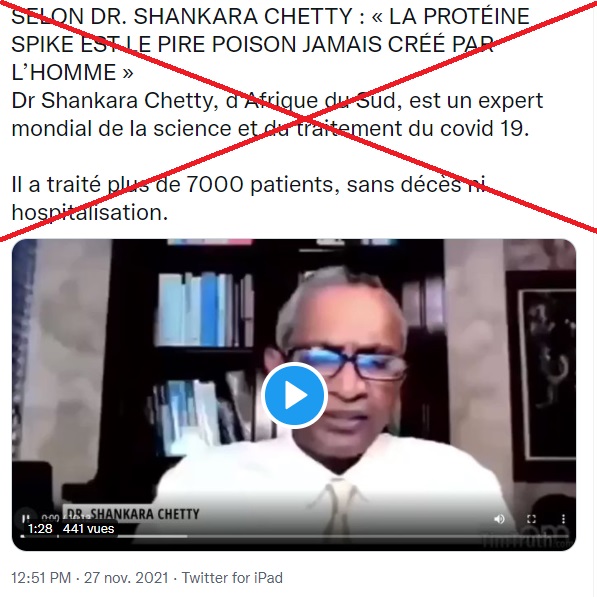Mute the video with speaker icon
This screenshot has width=597, height=597.
(x=499, y=519)
